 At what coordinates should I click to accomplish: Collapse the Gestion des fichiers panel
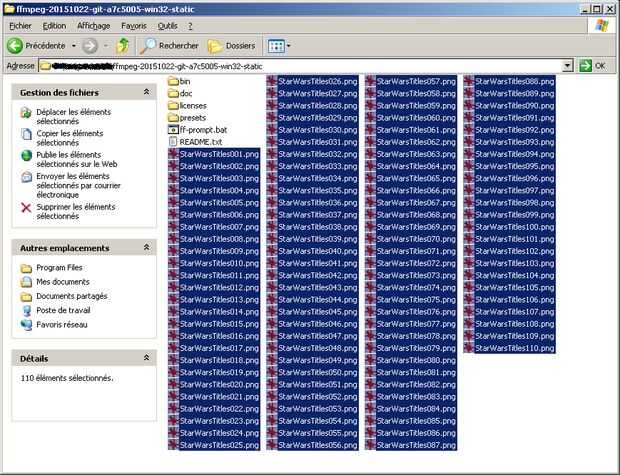coord(146,92)
